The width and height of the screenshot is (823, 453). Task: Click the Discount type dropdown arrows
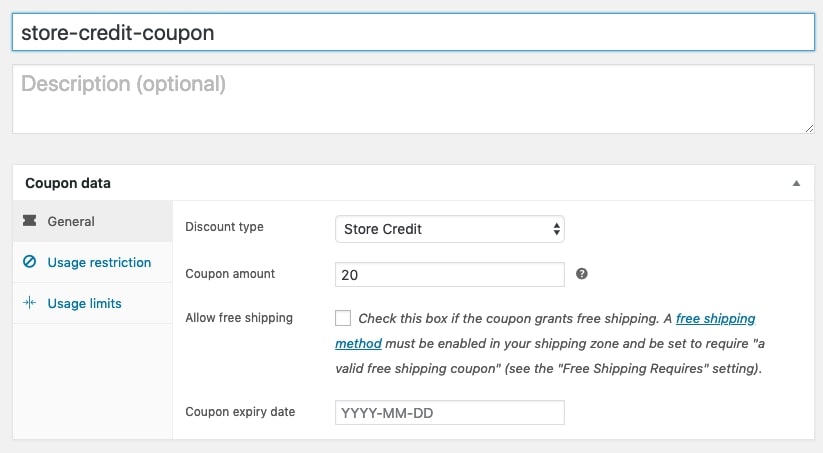(x=556, y=229)
